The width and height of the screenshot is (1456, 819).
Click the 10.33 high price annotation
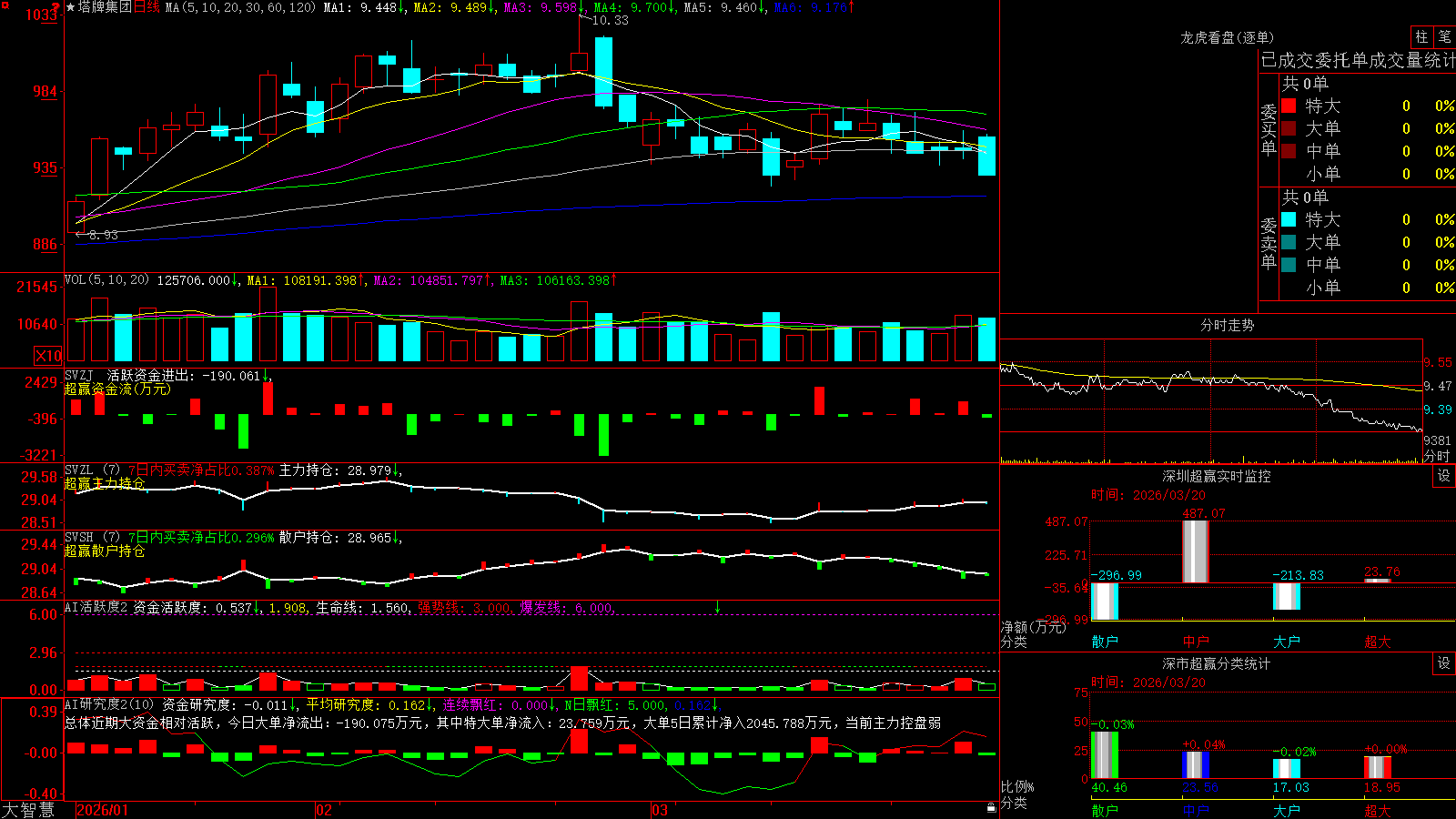pos(609,20)
